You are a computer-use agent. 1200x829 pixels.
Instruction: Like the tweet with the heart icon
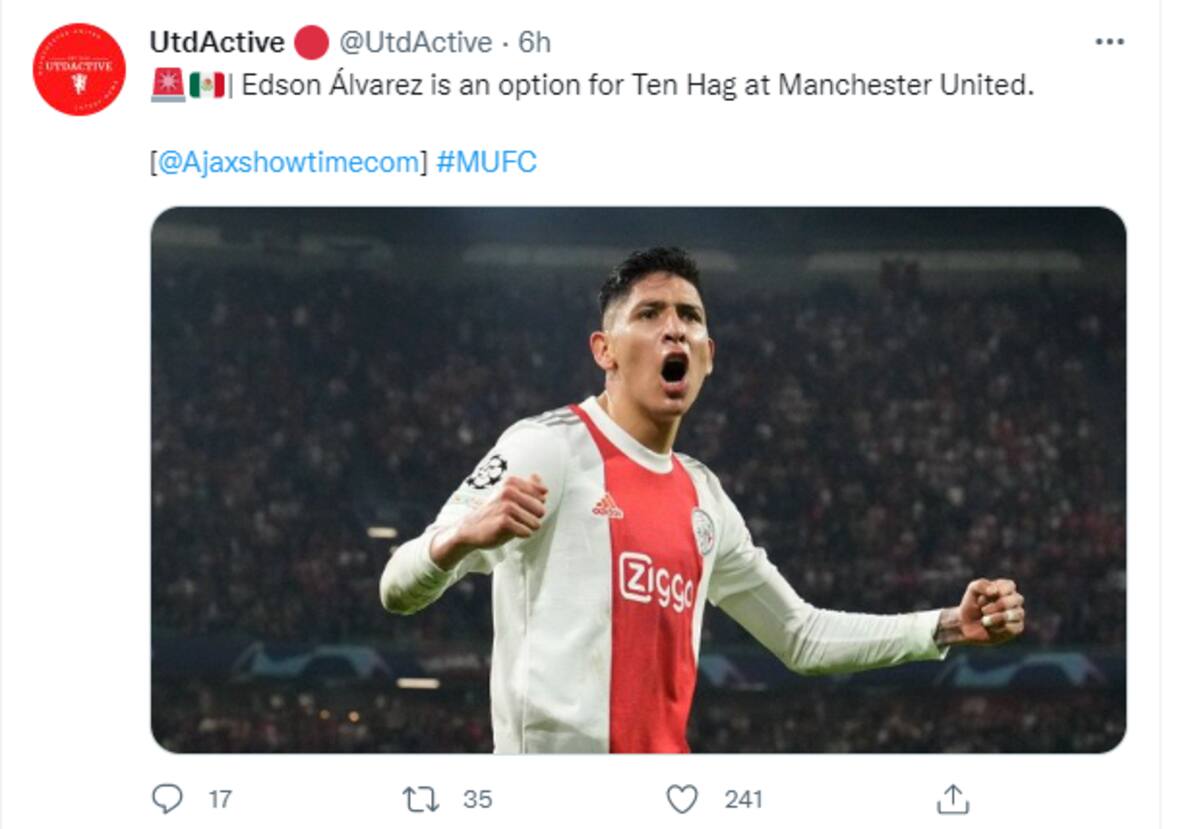pyautogui.click(x=682, y=799)
